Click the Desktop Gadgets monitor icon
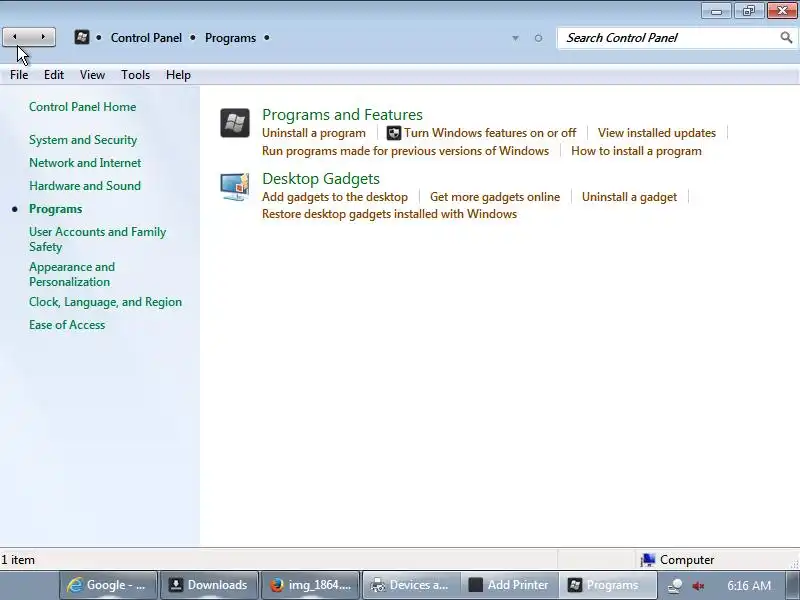 235,187
